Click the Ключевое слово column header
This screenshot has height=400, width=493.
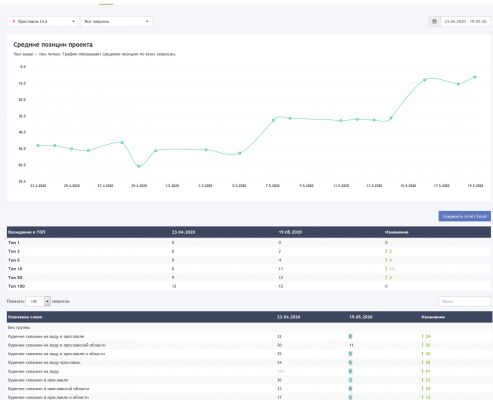coord(25,317)
